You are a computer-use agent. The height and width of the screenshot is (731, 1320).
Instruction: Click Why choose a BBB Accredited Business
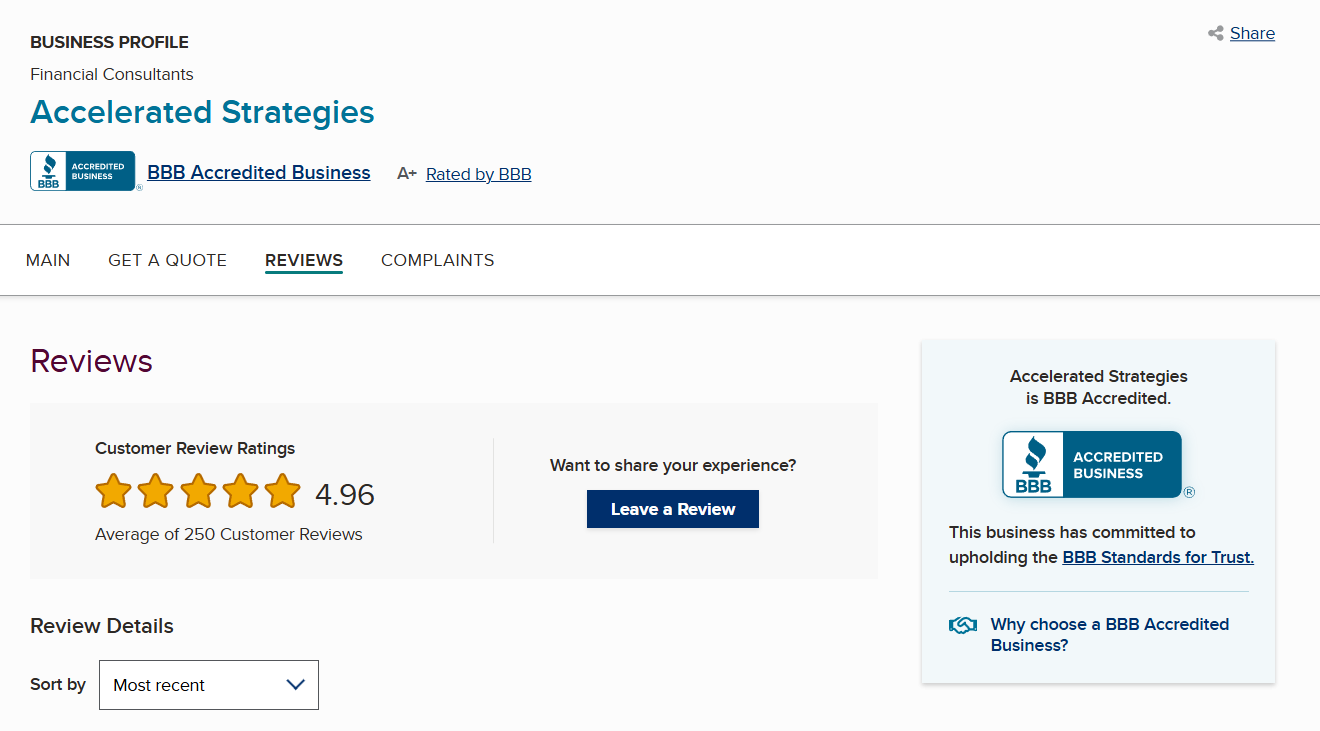point(1109,635)
